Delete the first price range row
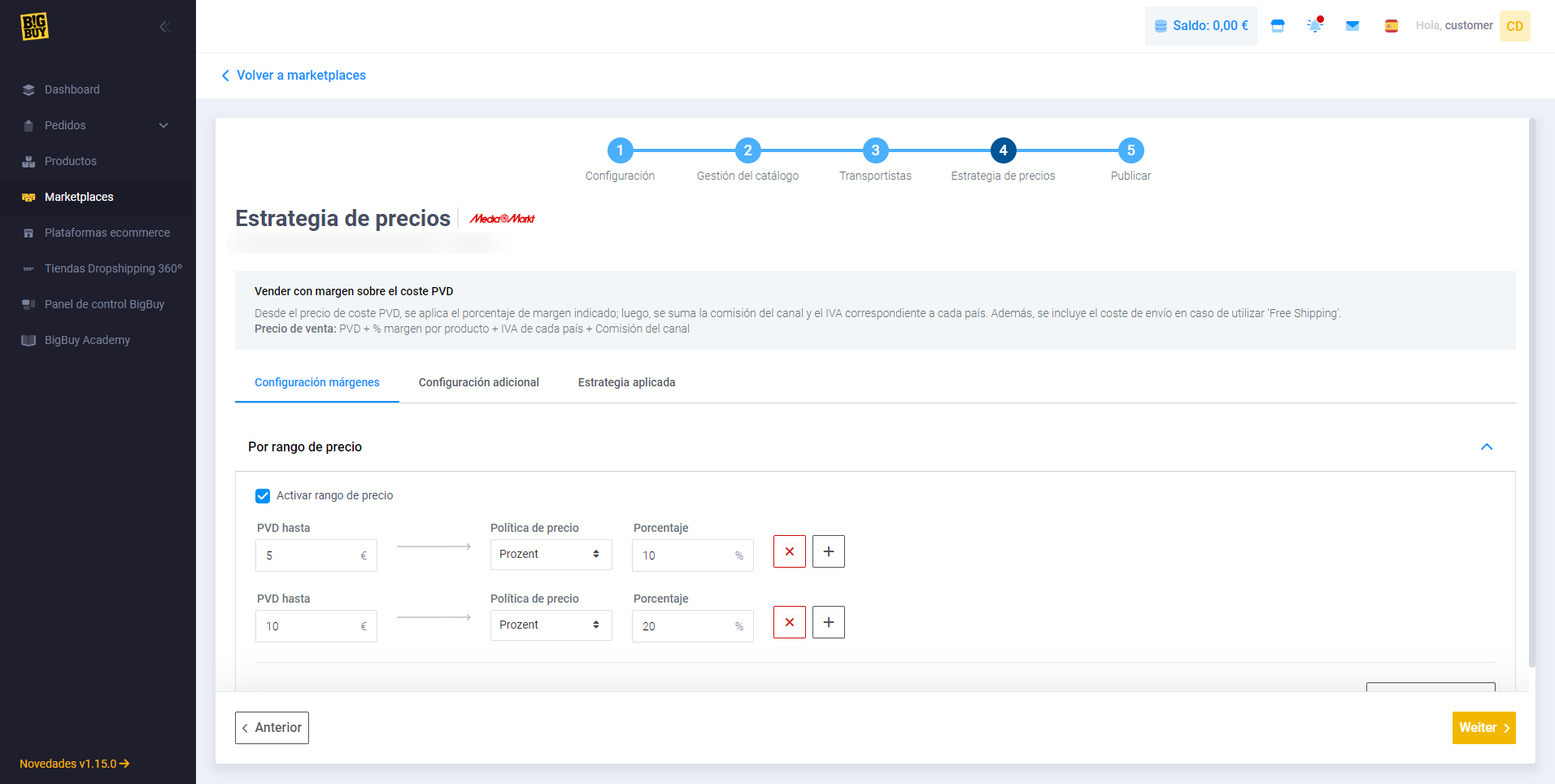This screenshot has height=784, width=1555. pyautogui.click(x=789, y=551)
